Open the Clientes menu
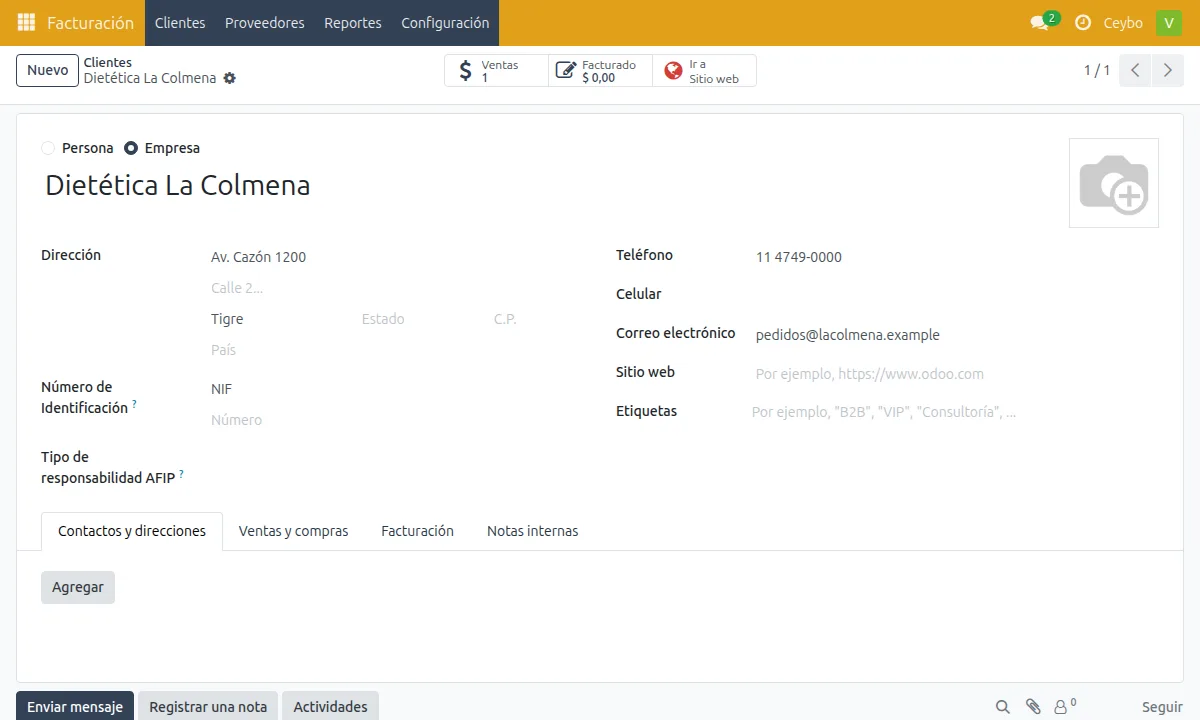Image resolution: width=1200 pixels, height=720 pixels. click(180, 23)
